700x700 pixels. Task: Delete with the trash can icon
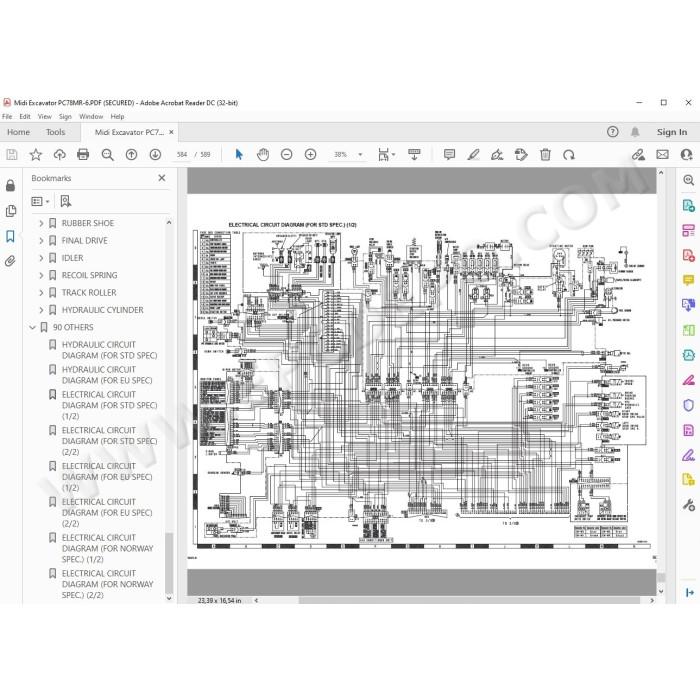click(x=545, y=154)
